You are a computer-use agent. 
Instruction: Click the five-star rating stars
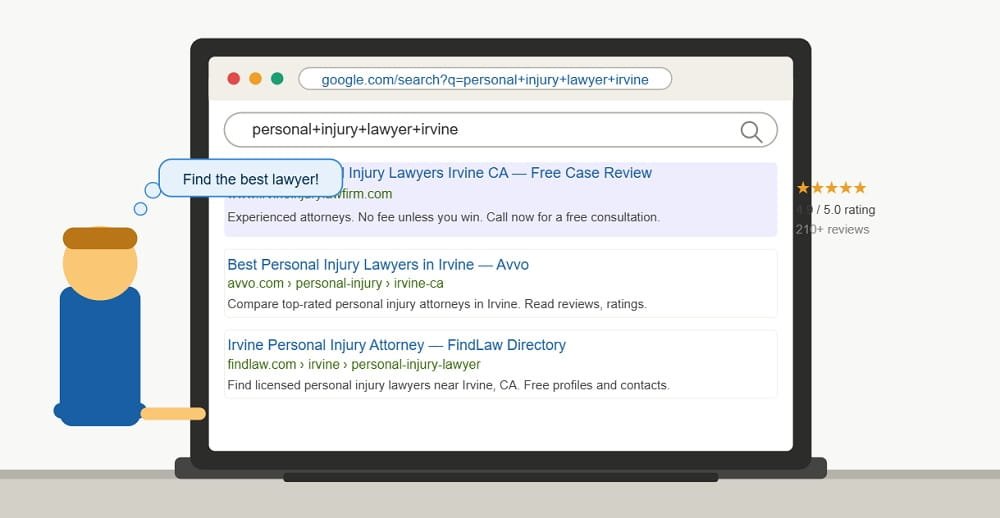coord(831,188)
